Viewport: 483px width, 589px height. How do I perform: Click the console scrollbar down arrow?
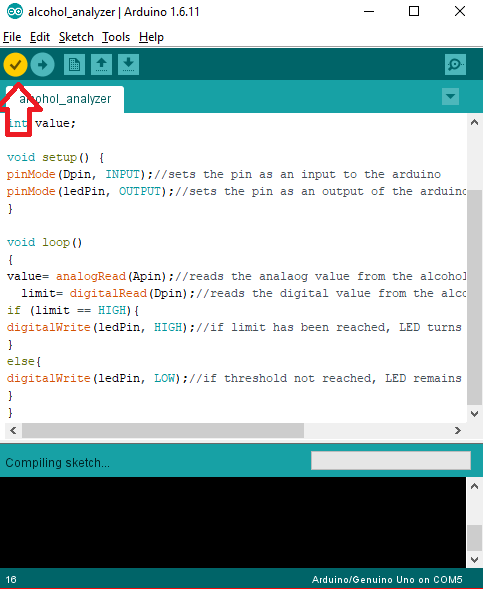(x=474, y=560)
